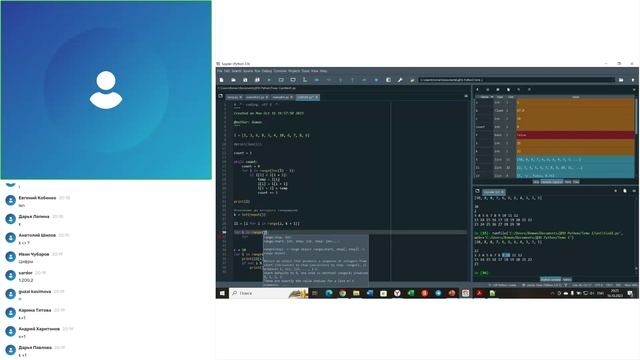Save data icon in Variable explorer toolbar

(488, 89)
